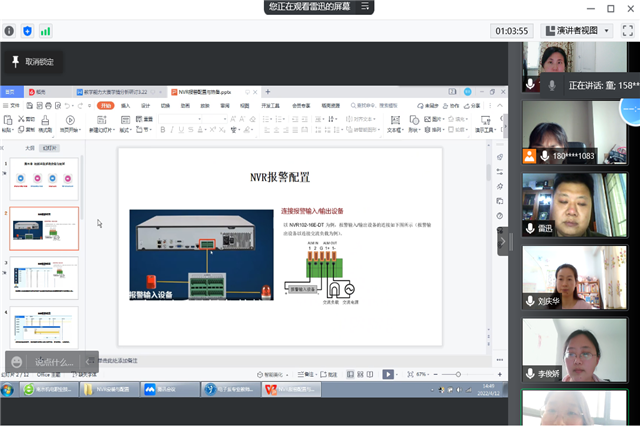This screenshot has height=426, width=640.
Task: Open the 插入 ribbon tab
Action: click(x=125, y=104)
